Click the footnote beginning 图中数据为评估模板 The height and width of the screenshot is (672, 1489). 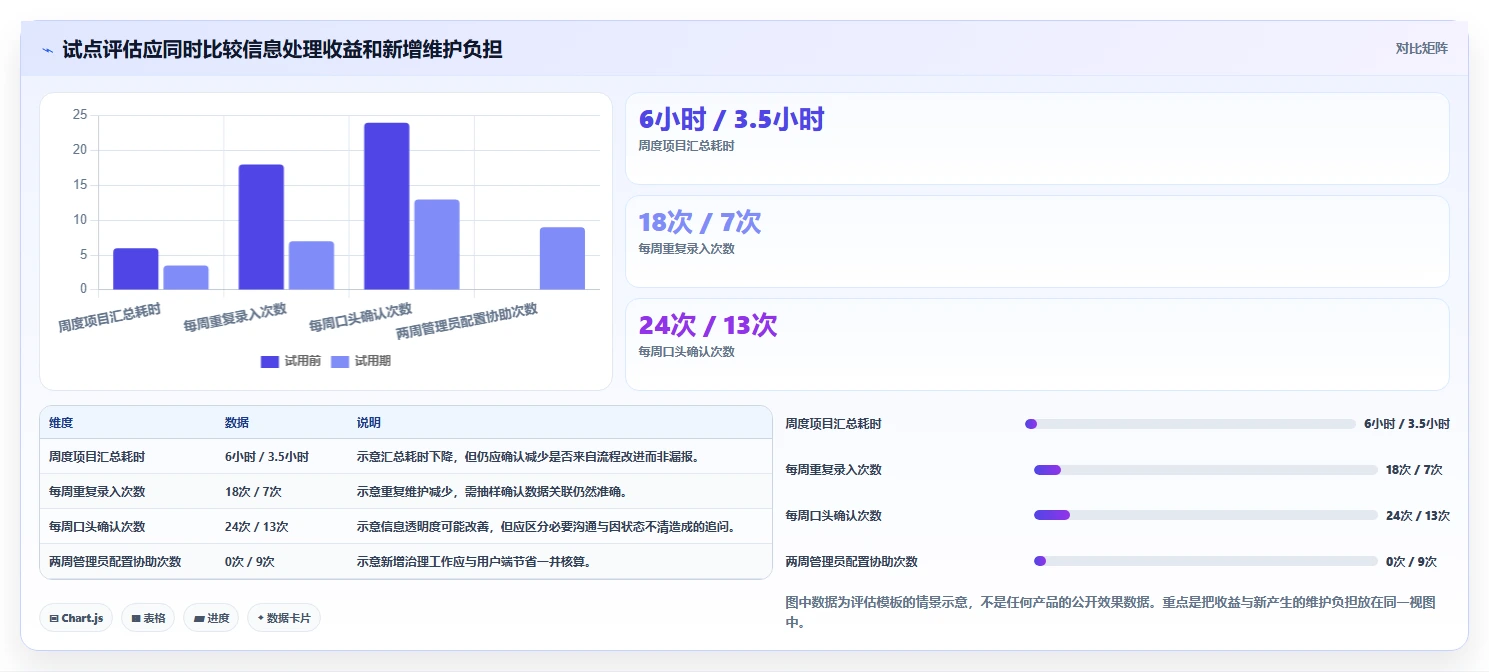point(1111,612)
